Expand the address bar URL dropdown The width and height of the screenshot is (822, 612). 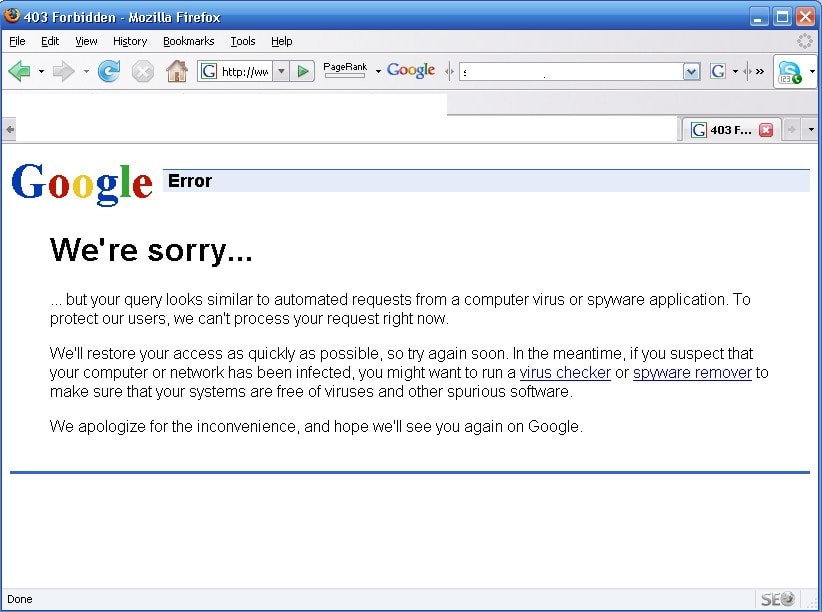point(282,71)
